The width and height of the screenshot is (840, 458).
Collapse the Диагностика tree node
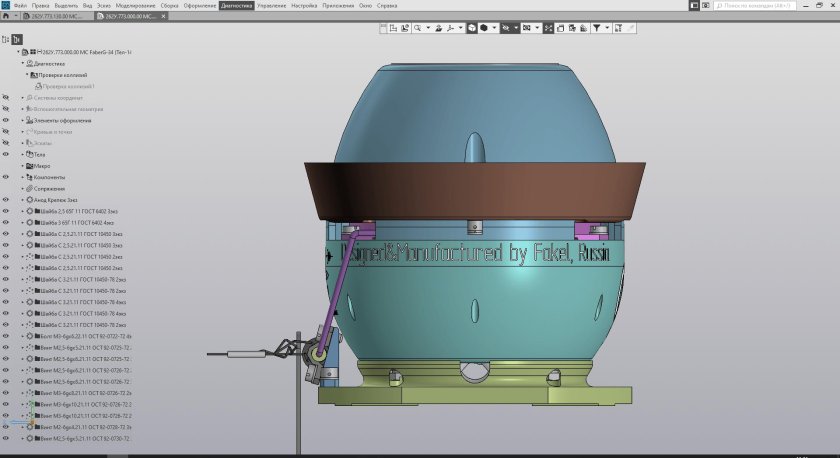click(x=22, y=63)
